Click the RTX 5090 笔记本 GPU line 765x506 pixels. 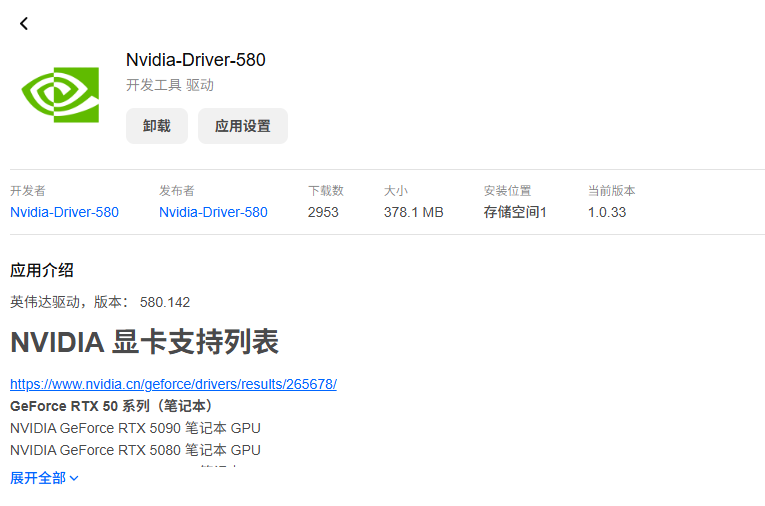[x=135, y=428]
